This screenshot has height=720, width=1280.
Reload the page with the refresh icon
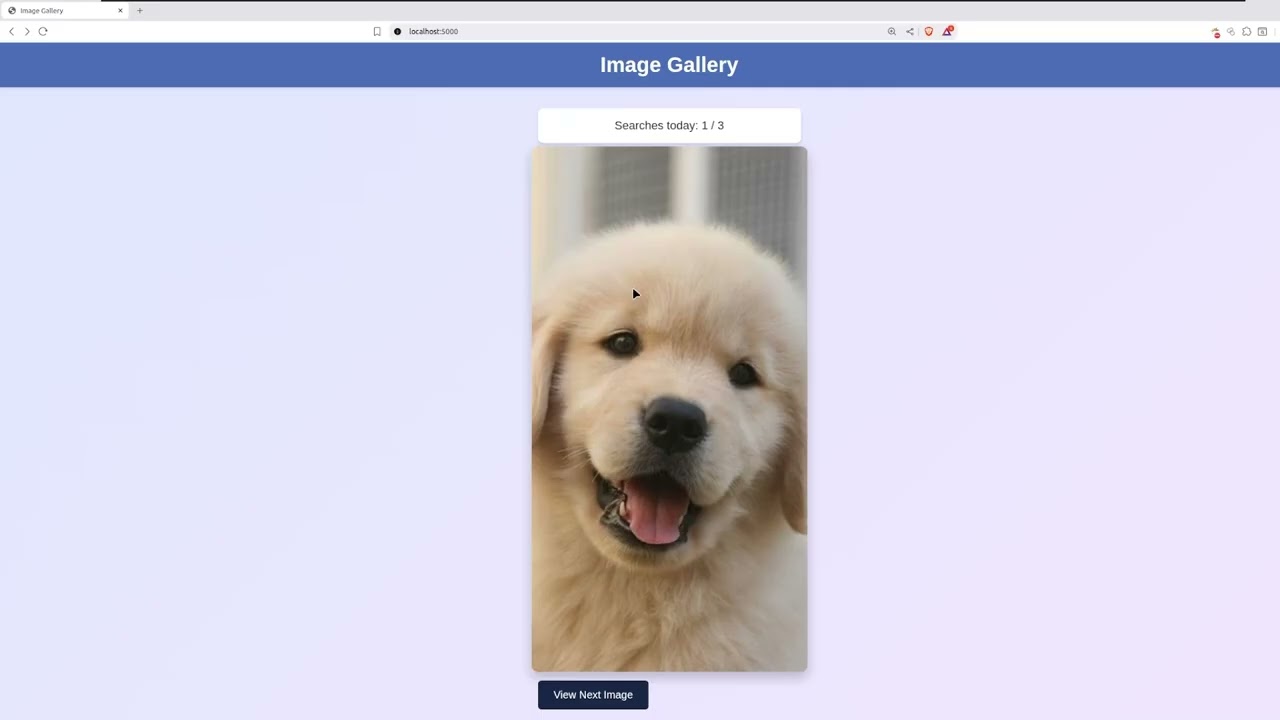(43, 31)
